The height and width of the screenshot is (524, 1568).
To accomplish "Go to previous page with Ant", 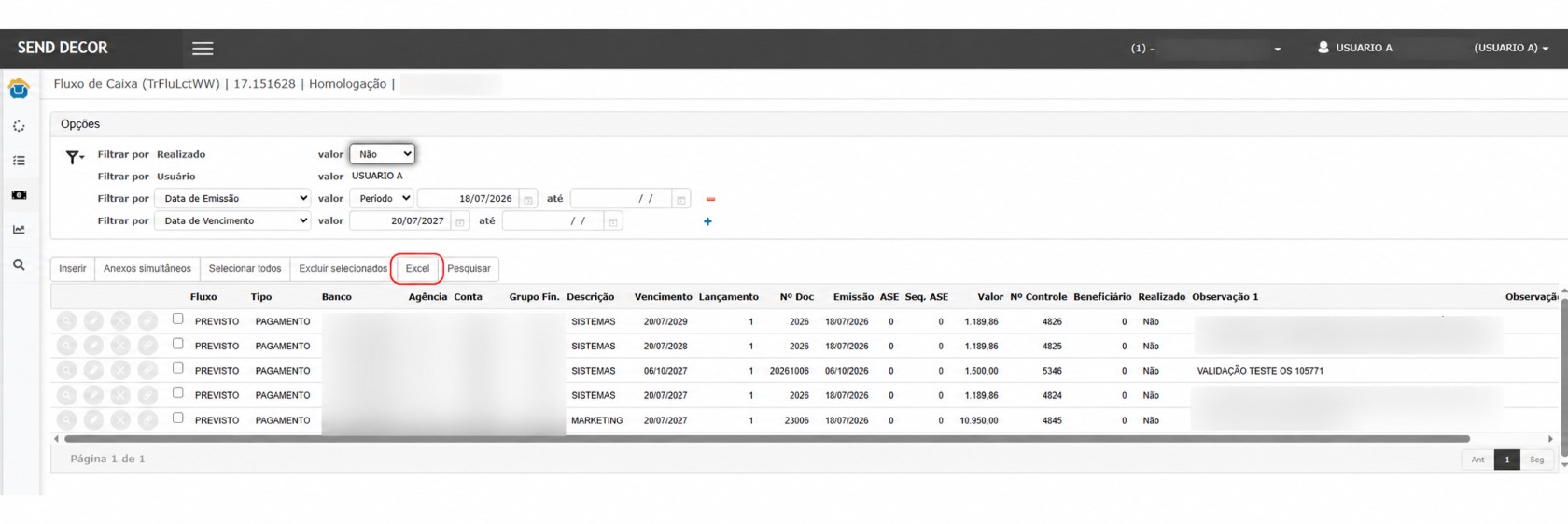I will coord(1477,460).
